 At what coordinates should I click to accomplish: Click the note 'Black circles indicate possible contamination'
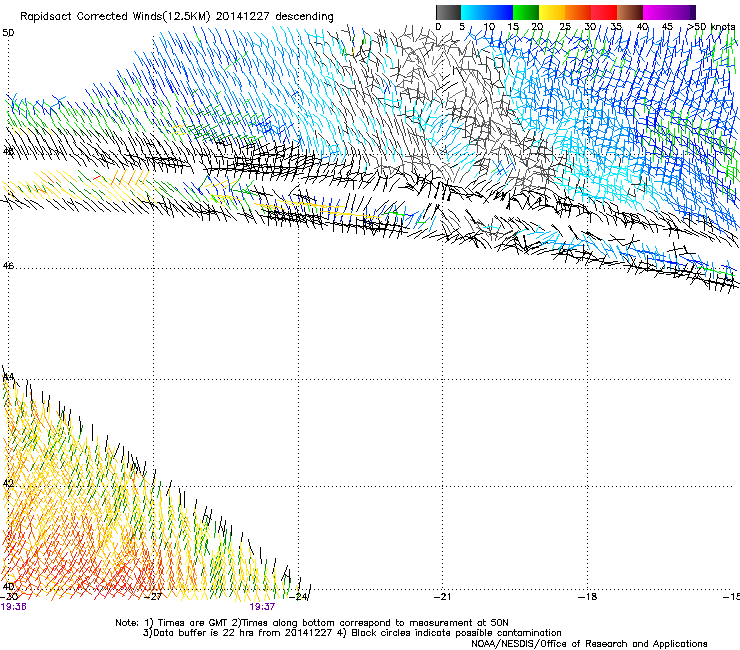[457, 633]
